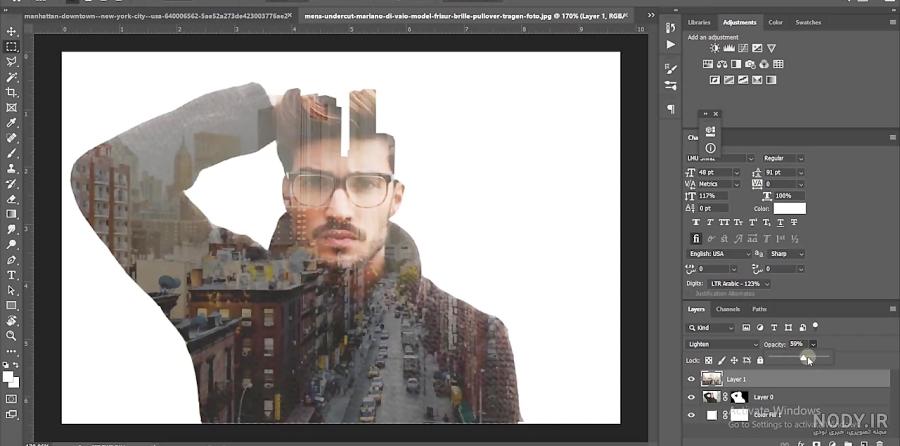Select the Move tool

11,31
